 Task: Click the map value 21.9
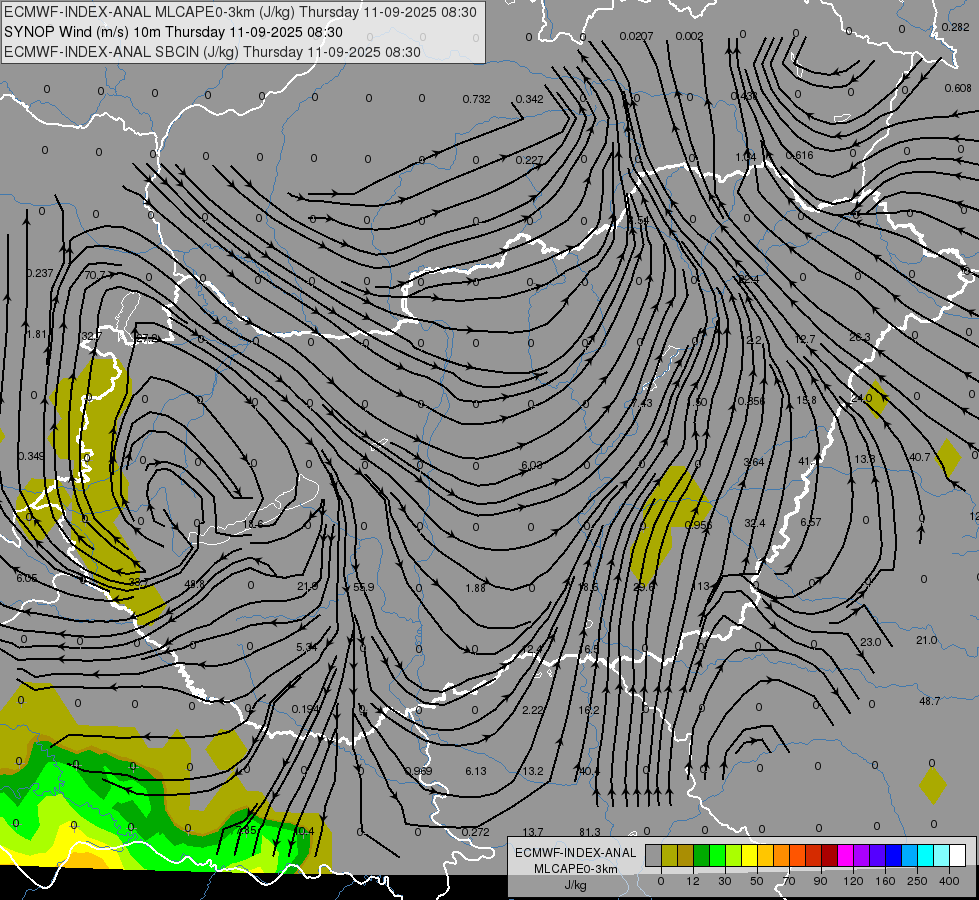click(x=307, y=586)
